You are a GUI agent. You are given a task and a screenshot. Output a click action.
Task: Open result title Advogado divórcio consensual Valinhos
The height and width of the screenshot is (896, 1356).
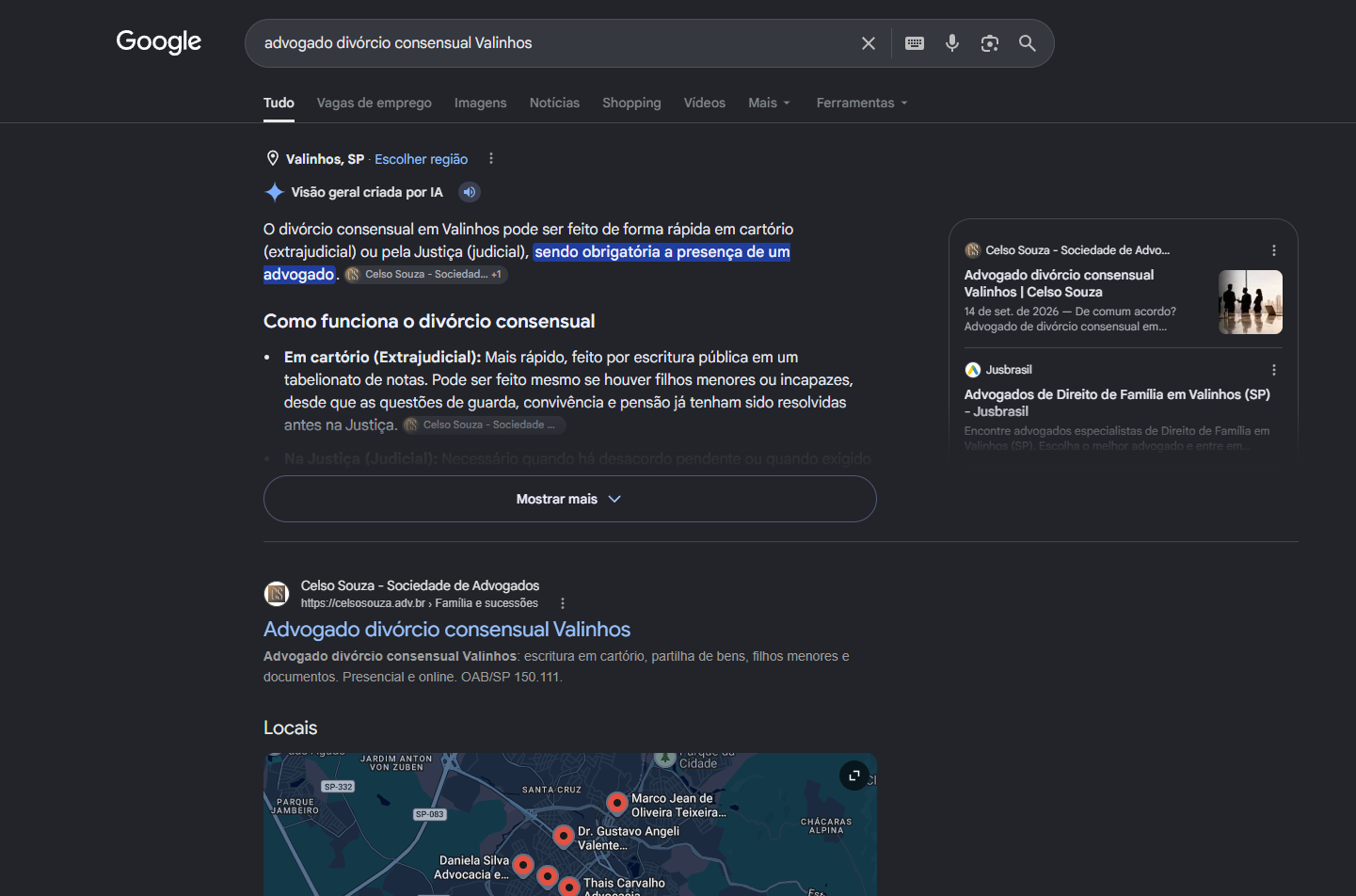tap(447, 629)
